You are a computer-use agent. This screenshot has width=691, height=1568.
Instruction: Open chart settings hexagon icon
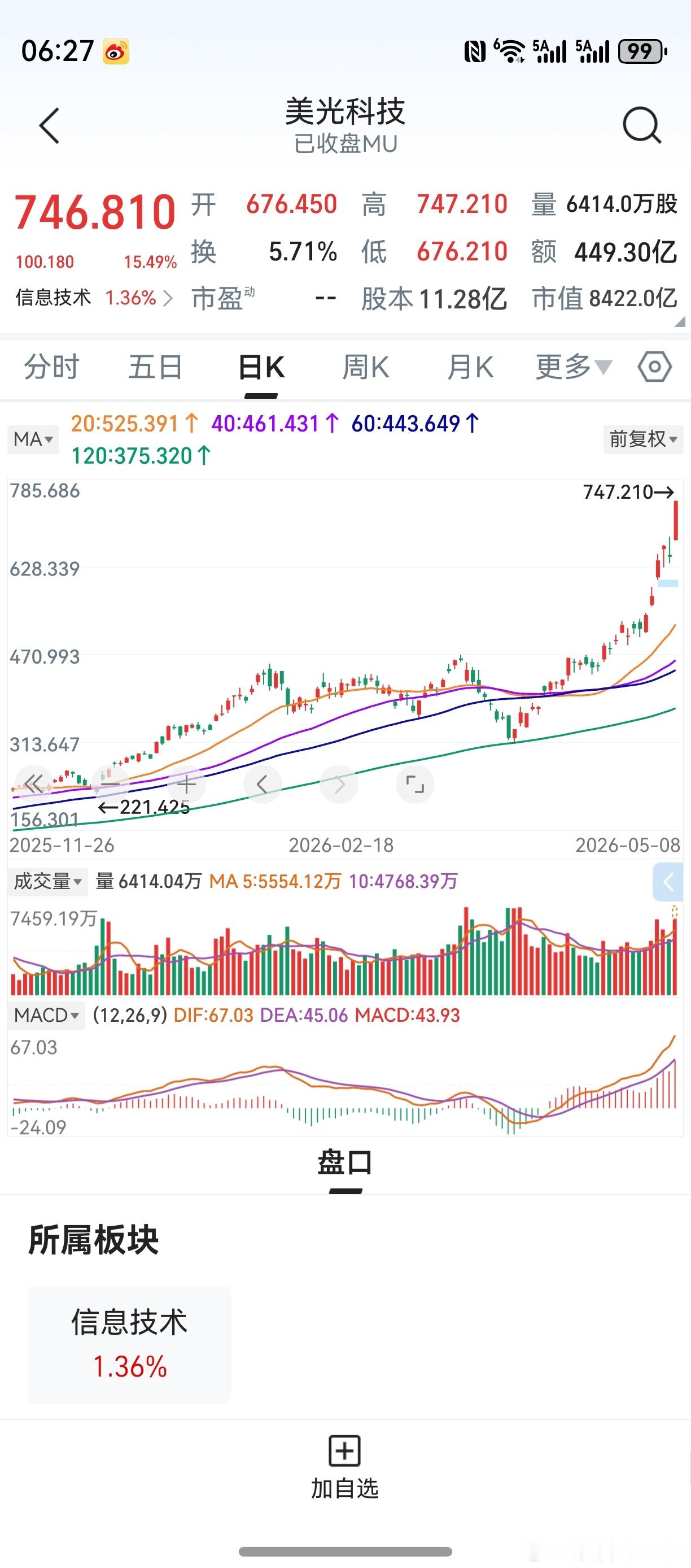654,367
